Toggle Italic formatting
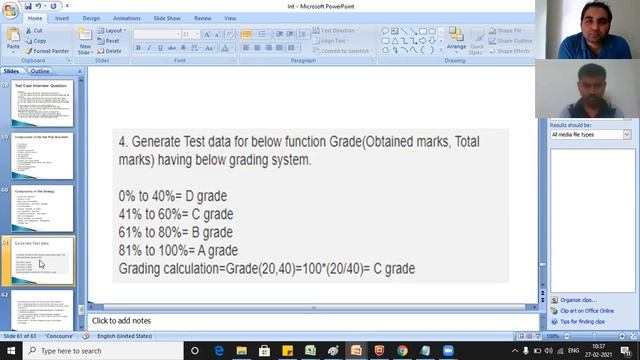Screen dimensions: 640x360 coord(149,48)
